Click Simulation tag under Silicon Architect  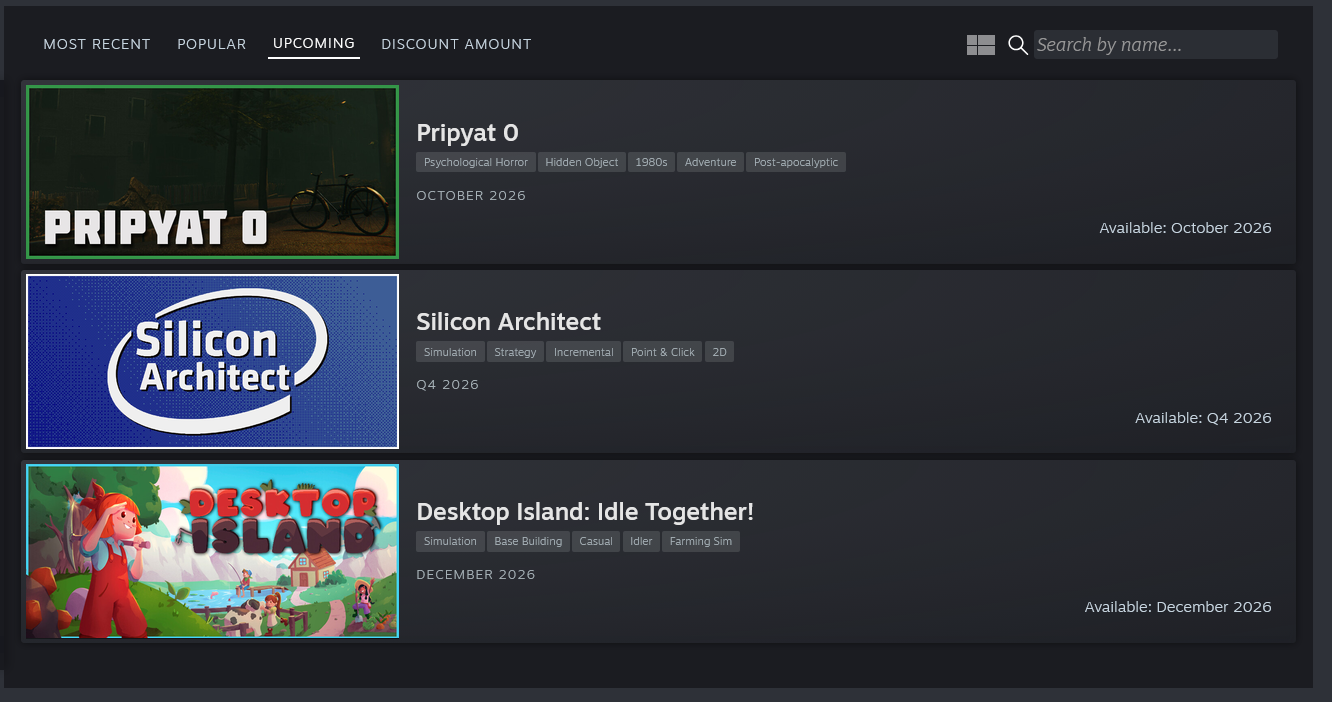point(450,352)
